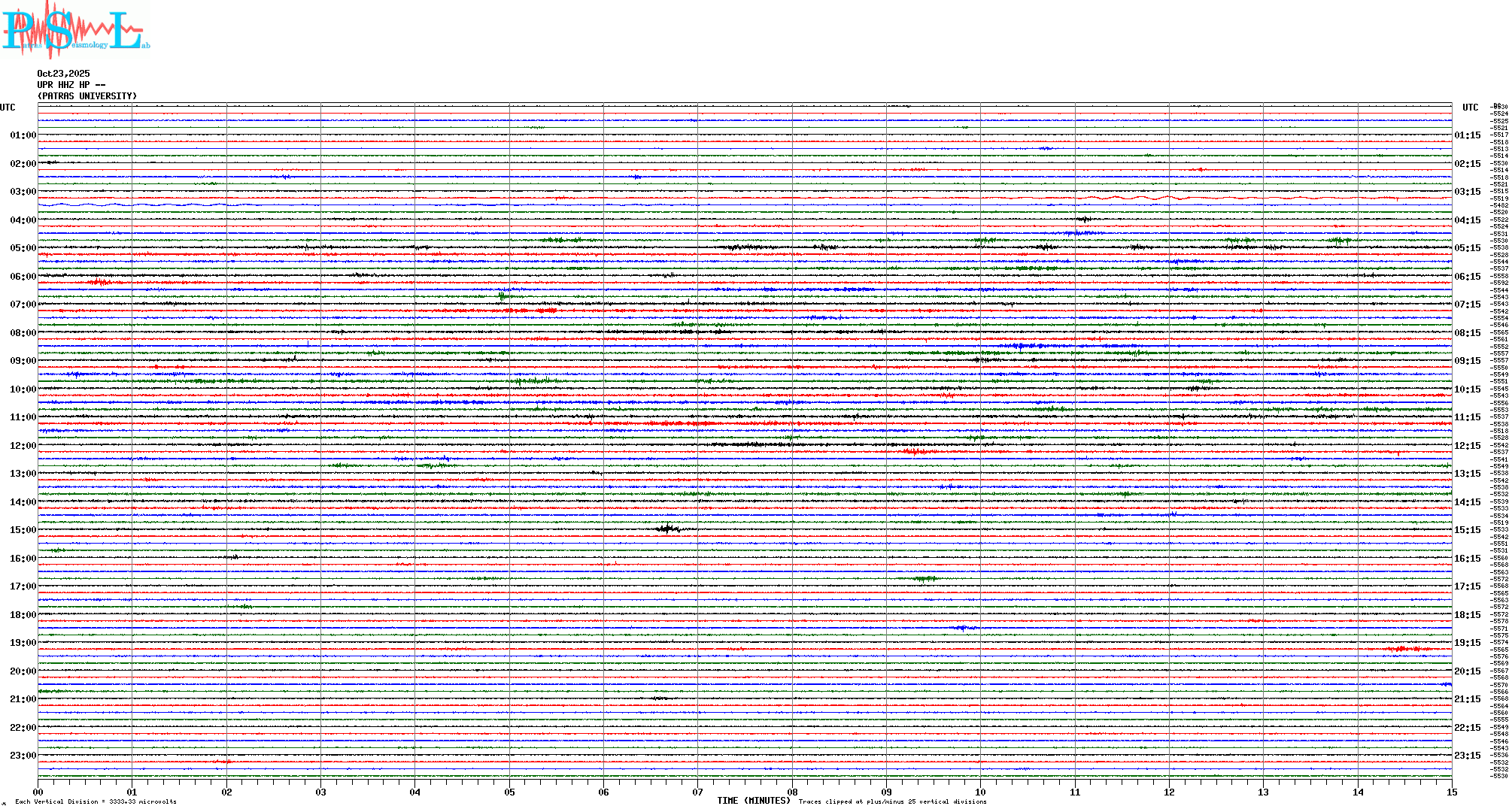Click the black event burst on 15:00 trace

pyautogui.click(x=667, y=529)
